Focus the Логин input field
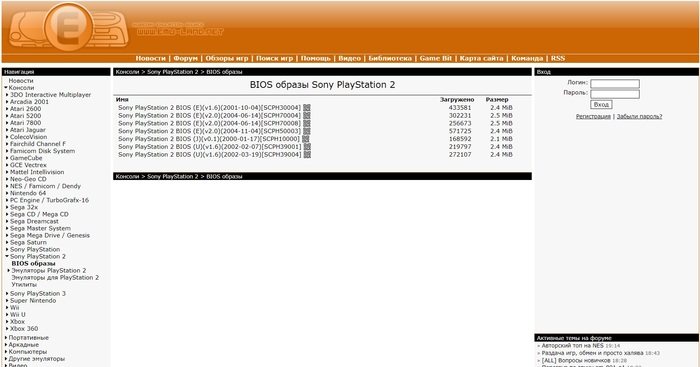Viewport: 700px width, 367px height. [615, 83]
